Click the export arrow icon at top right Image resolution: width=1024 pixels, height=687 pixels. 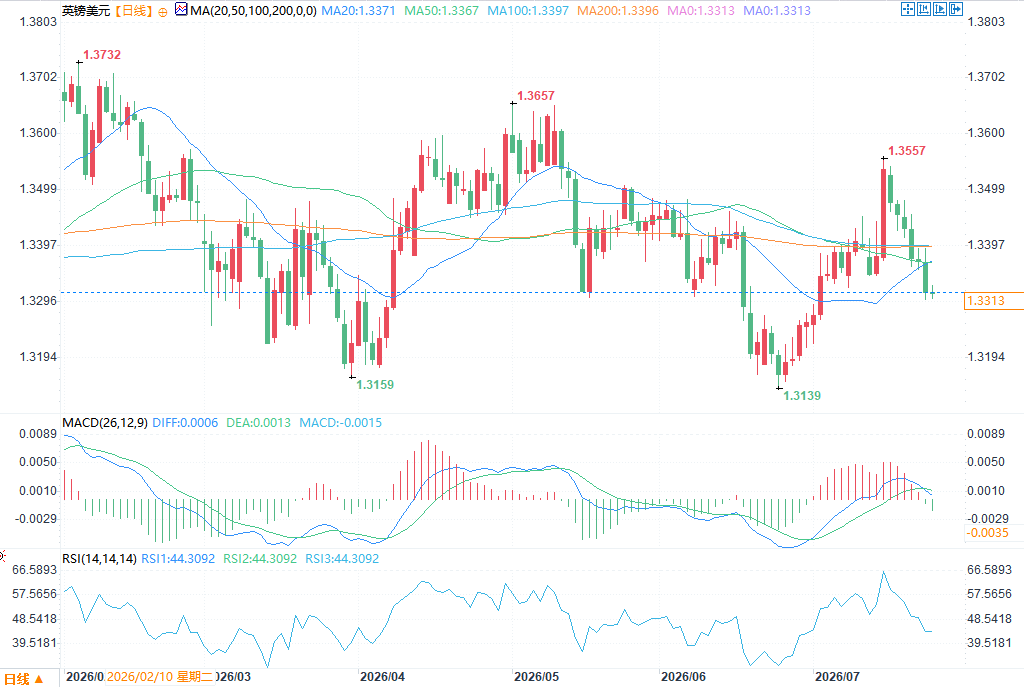[956, 9]
